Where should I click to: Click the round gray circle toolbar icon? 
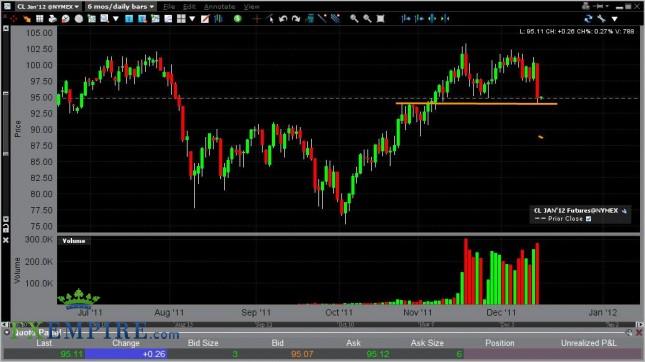[79, 19]
